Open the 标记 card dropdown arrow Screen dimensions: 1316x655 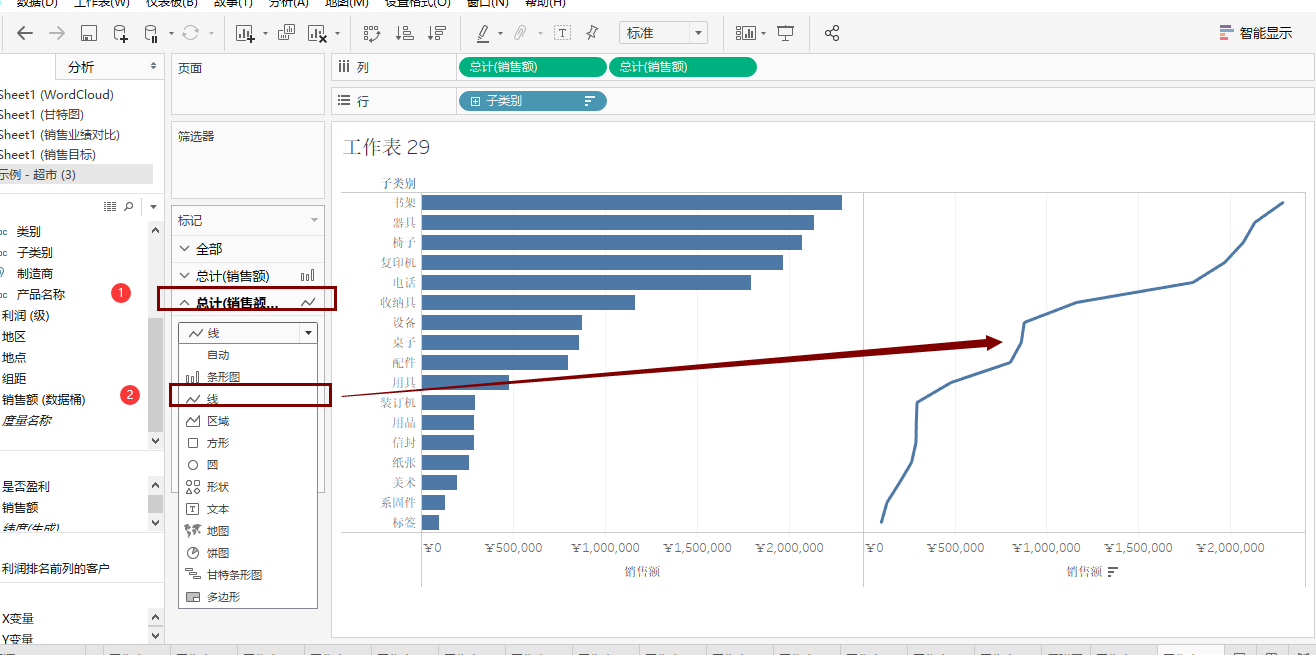point(315,220)
